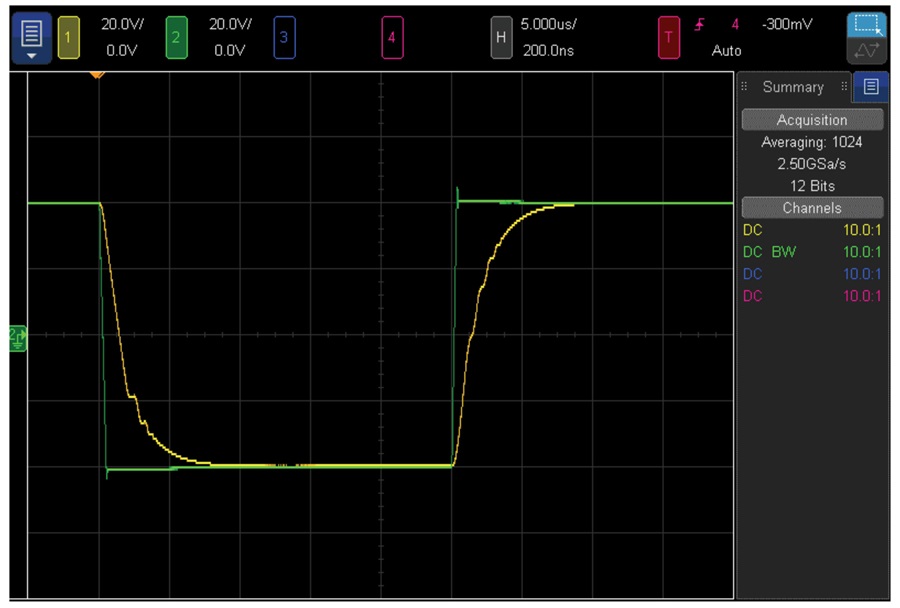Click the orange trigger time marker
This screenshot has height=608, width=900.
coord(97,75)
